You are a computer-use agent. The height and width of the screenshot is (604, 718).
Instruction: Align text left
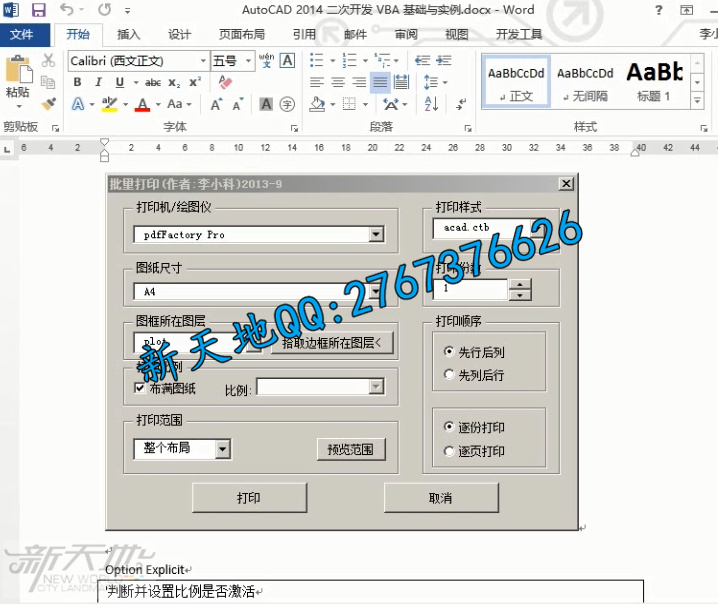(317, 82)
